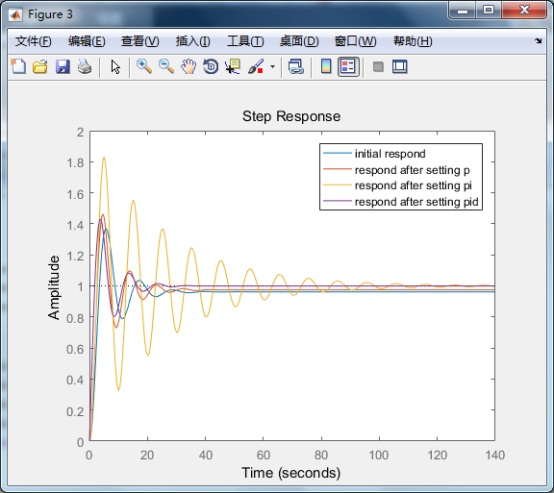The width and height of the screenshot is (554, 493).
Task: Print the figure with the printer icon
Action: point(85,66)
